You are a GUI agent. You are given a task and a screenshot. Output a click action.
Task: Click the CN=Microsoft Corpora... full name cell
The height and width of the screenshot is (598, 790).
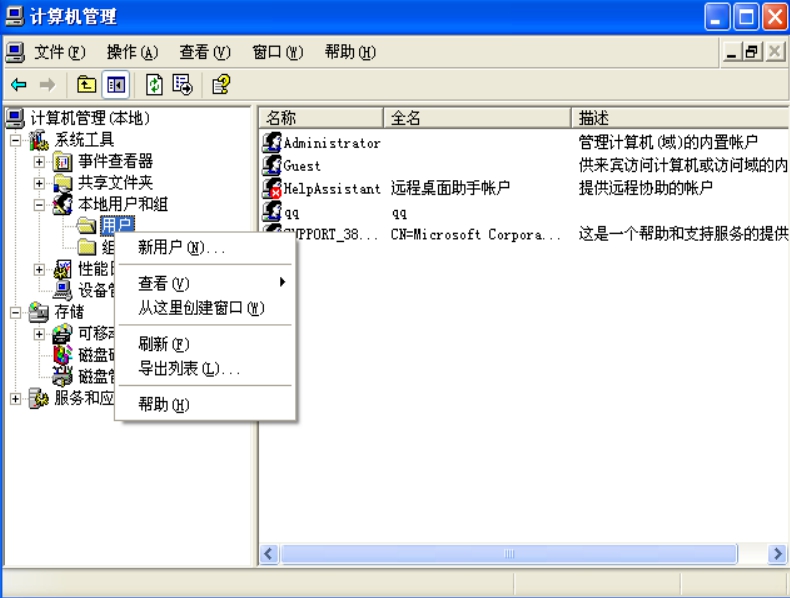[476, 234]
